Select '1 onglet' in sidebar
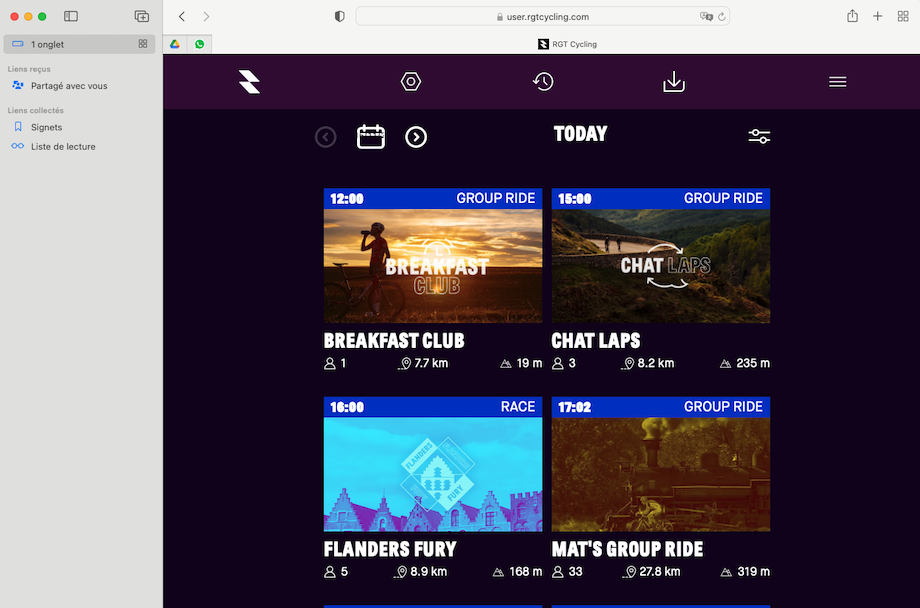This screenshot has width=920, height=608. [x=79, y=44]
